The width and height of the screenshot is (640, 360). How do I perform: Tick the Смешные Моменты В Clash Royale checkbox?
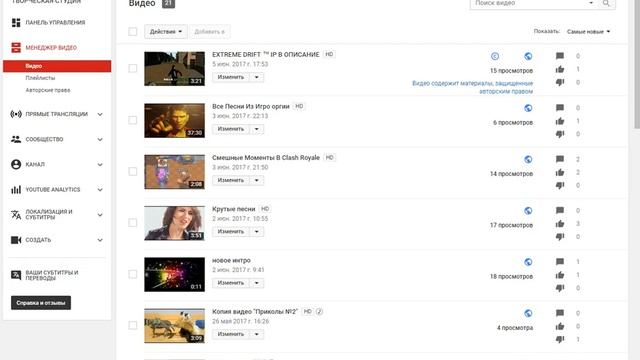[133, 171]
